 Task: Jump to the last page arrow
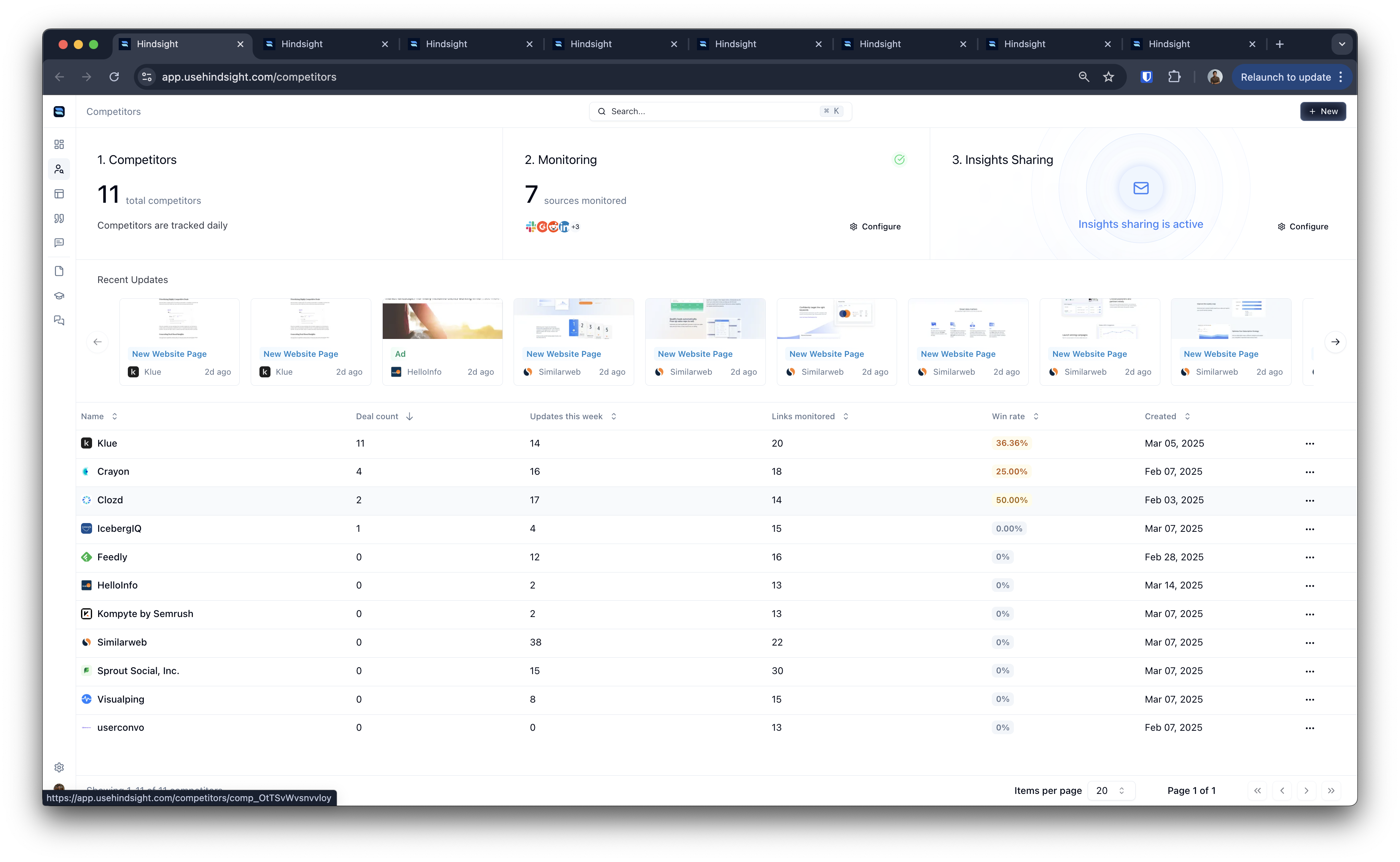tap(1330, 791)
